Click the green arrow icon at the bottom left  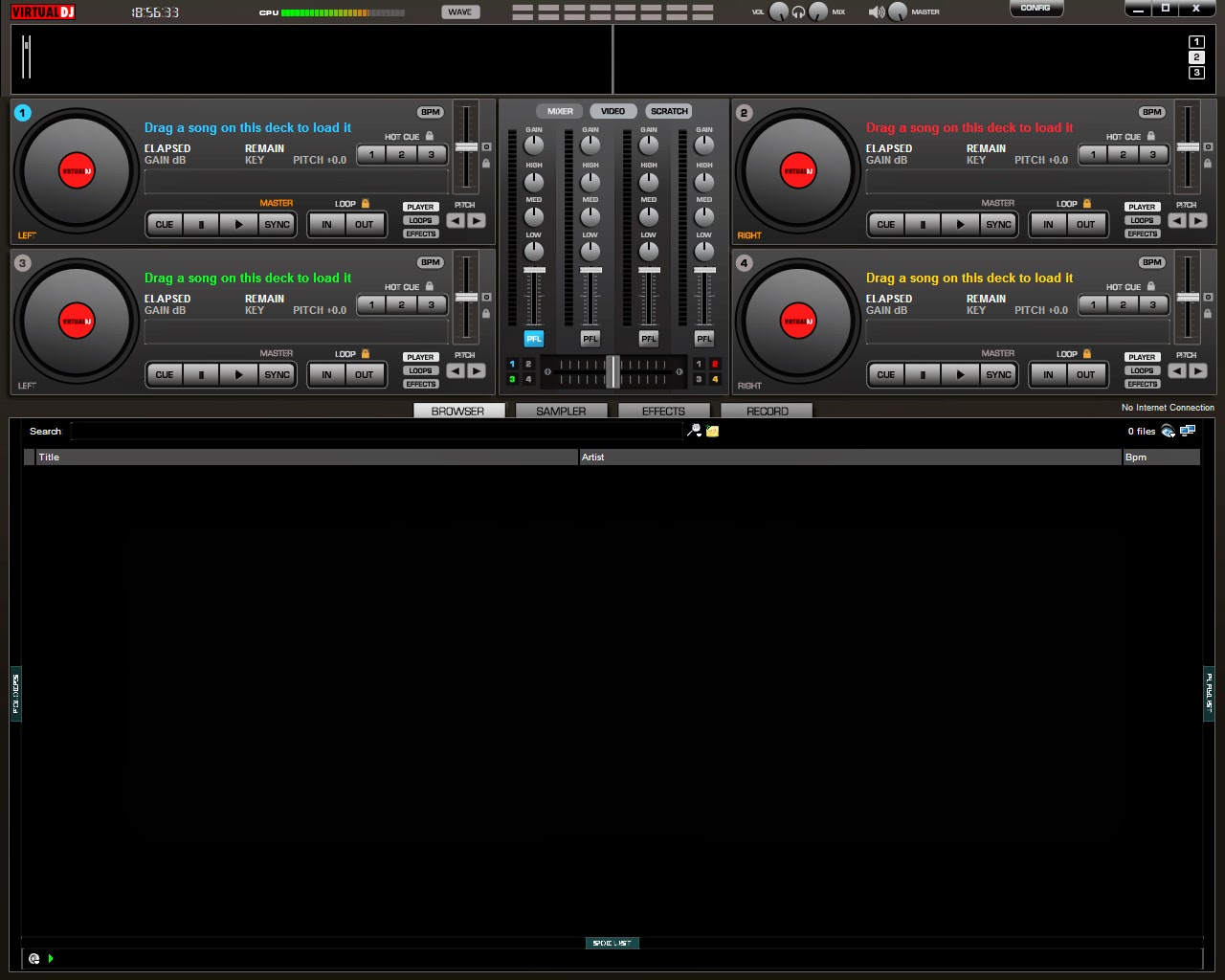pyautogui.click(x=51, y=958)
